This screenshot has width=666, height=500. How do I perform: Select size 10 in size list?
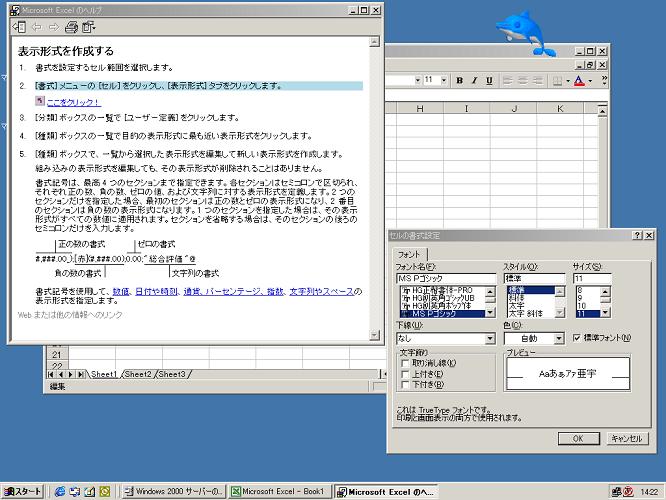pos(587,306)
